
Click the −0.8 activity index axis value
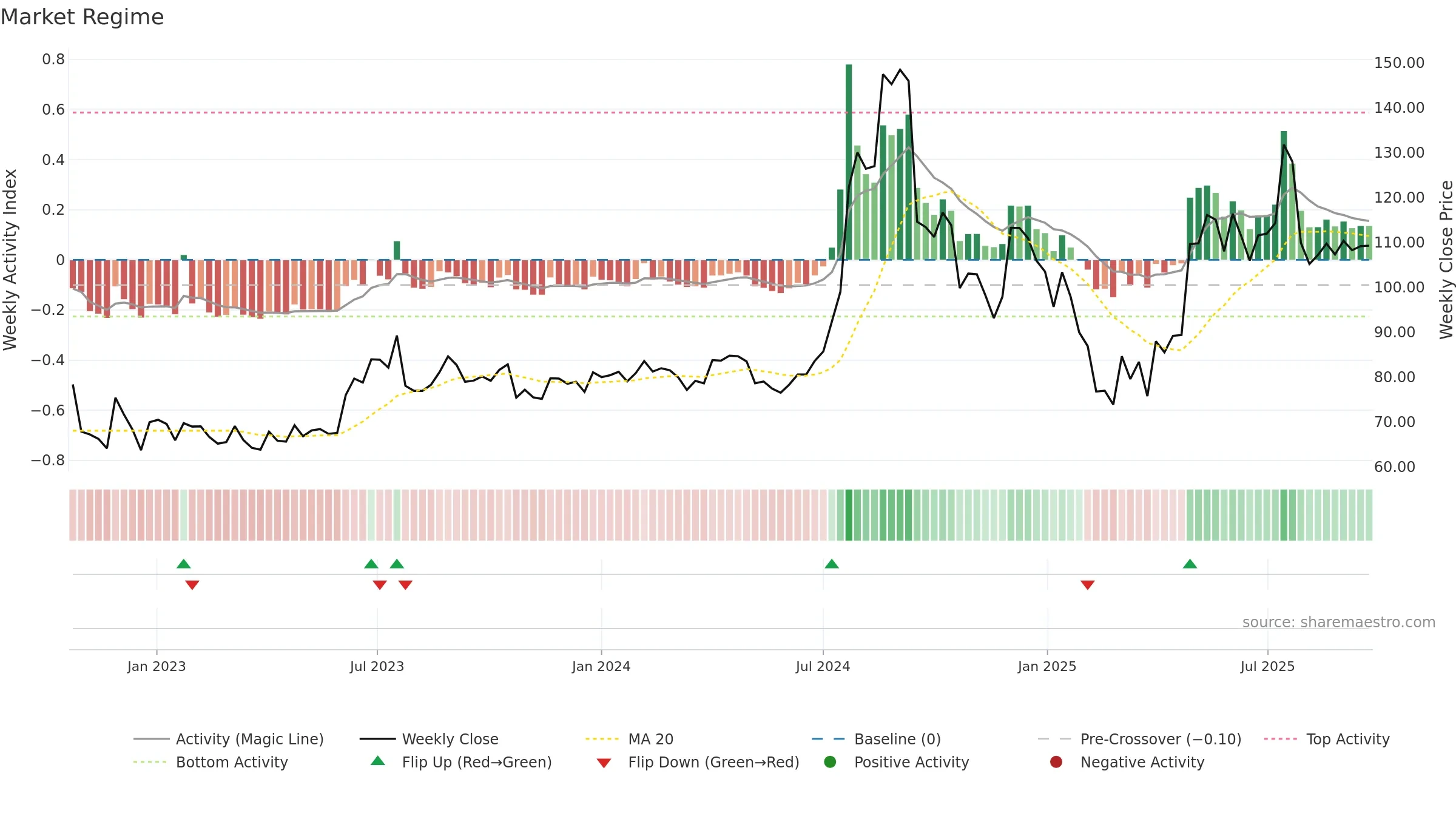click(48, 460)
